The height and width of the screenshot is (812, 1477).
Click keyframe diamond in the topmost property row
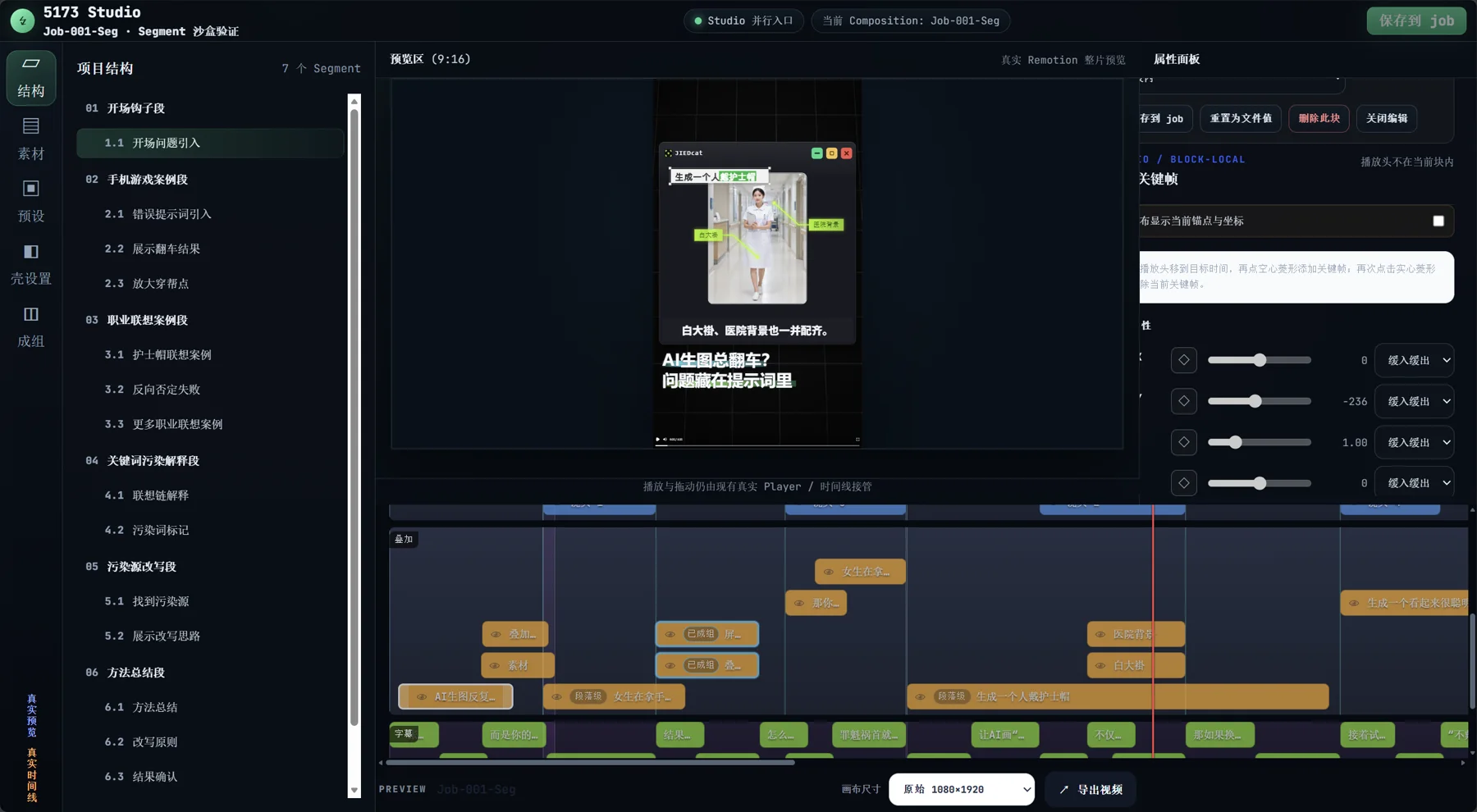1183,360
